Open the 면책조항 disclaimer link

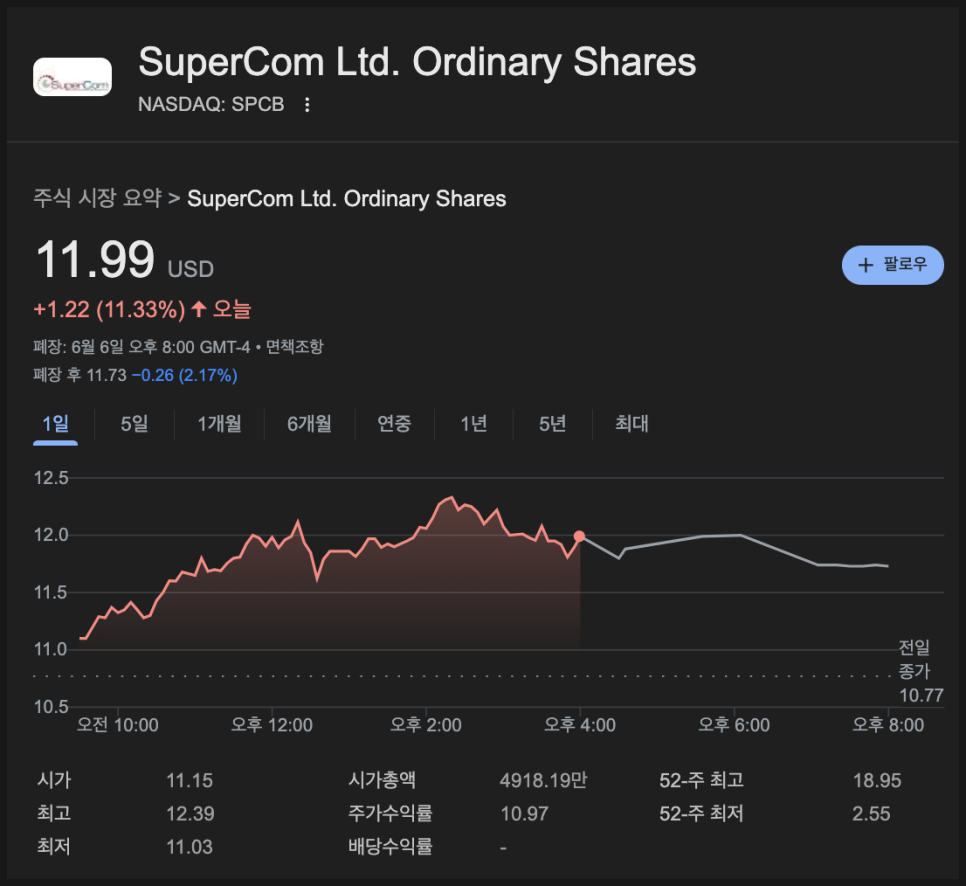(294, 347)
